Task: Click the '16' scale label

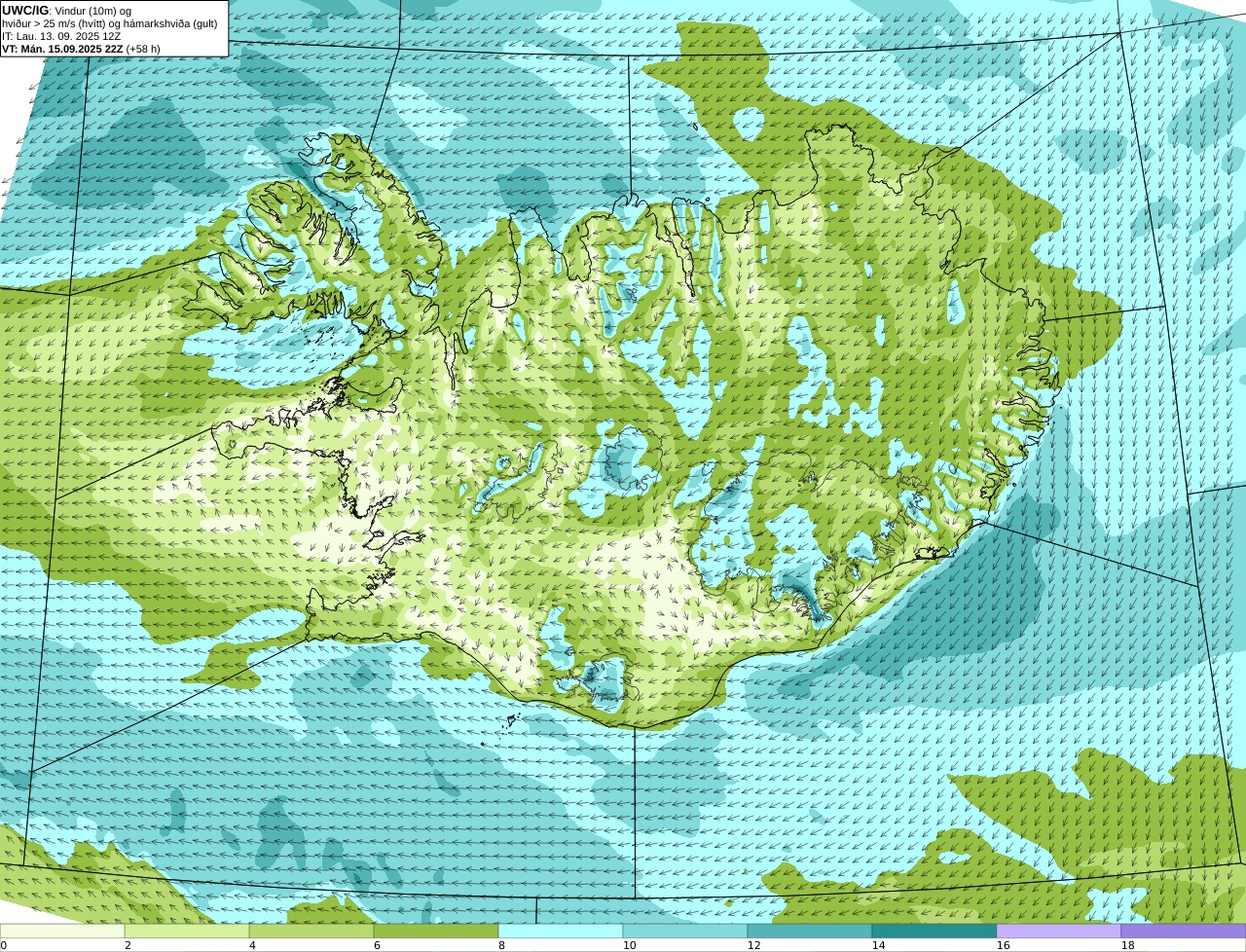Action: (x=1003, y=945)
